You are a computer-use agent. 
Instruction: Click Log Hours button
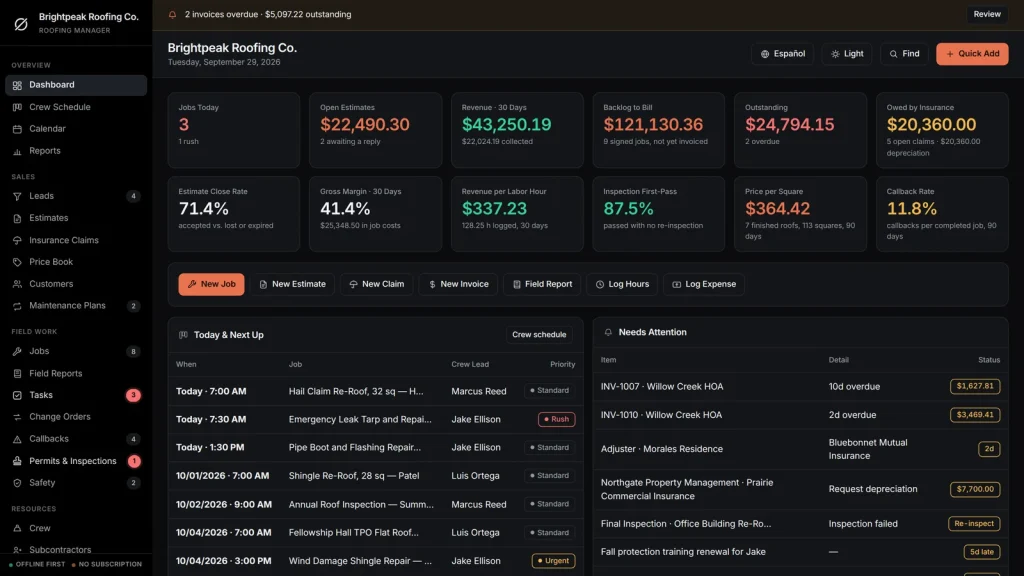click(x=622, y=284)
